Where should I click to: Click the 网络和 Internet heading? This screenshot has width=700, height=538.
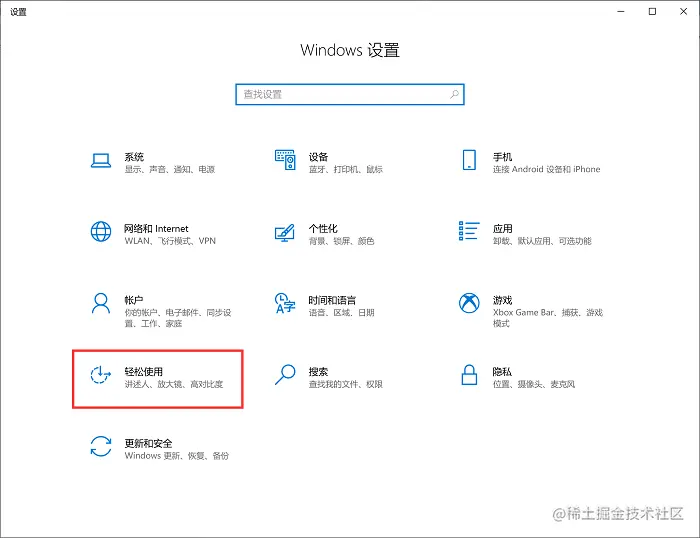click(156, 229)
